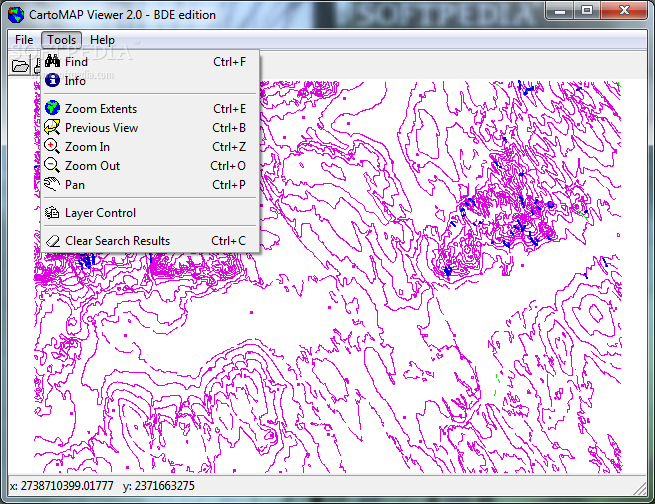Click the Layer Control icon
The width and height of the screenshot is (655, 504).
tap(52, 213)
